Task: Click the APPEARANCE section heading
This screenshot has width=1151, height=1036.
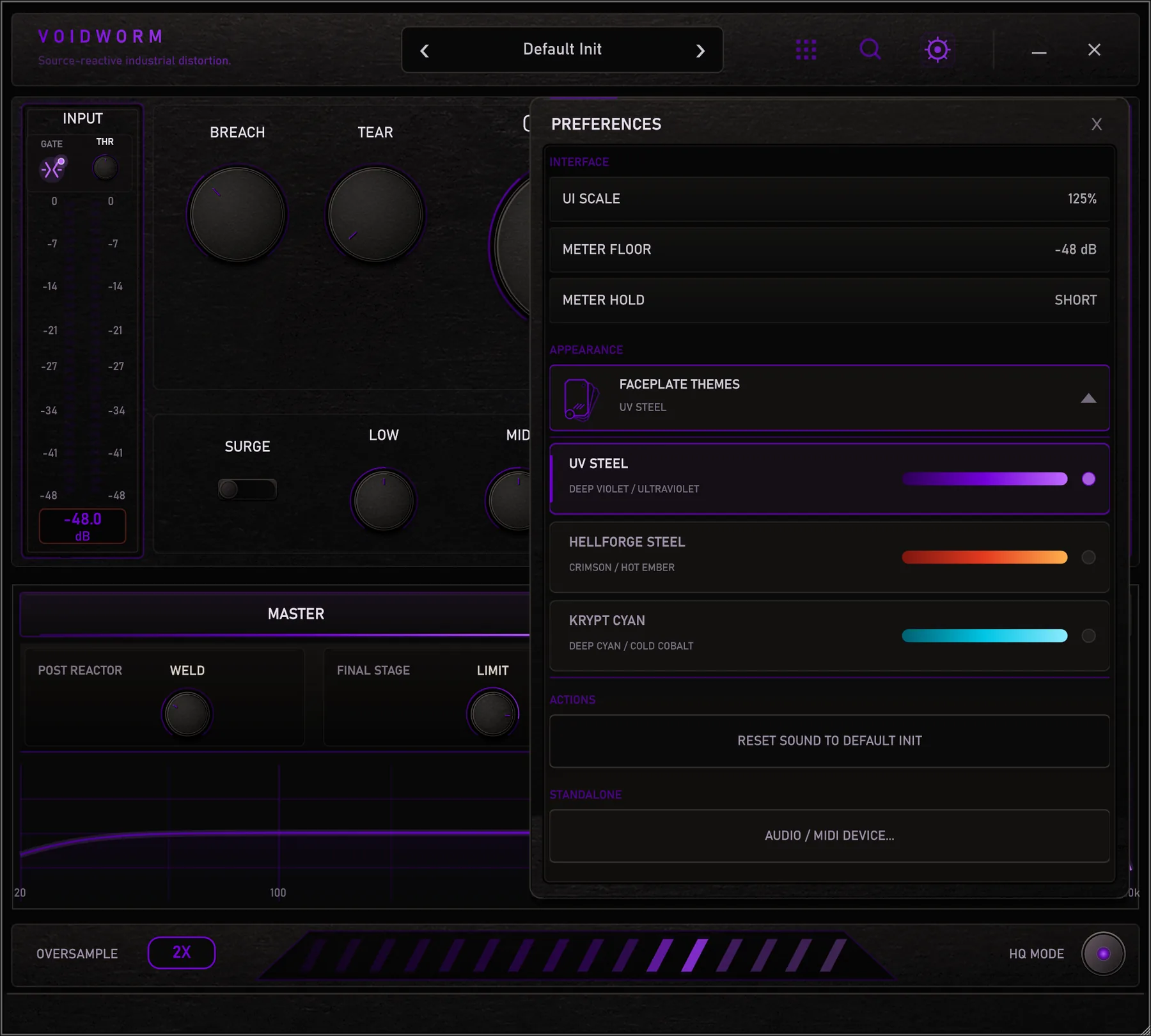Action: (x=586, y=350)
